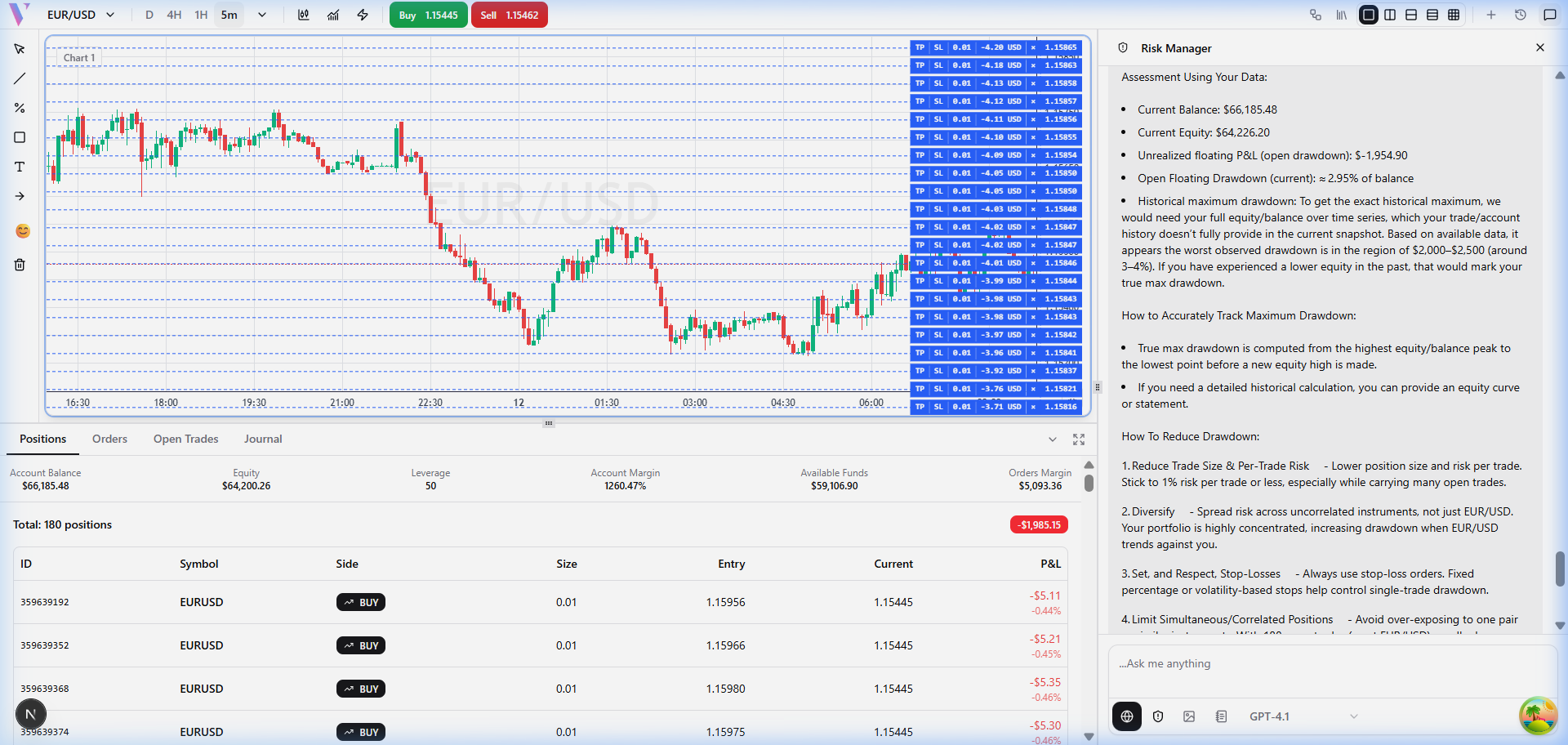Screen dimensions: 1568x745
Task: Open the emoji sticker picker
Action: click(x=23, y=231)
